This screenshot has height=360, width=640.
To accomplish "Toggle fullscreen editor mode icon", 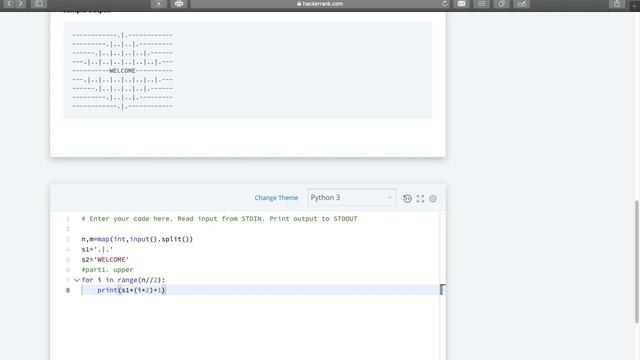I will 420,199.
